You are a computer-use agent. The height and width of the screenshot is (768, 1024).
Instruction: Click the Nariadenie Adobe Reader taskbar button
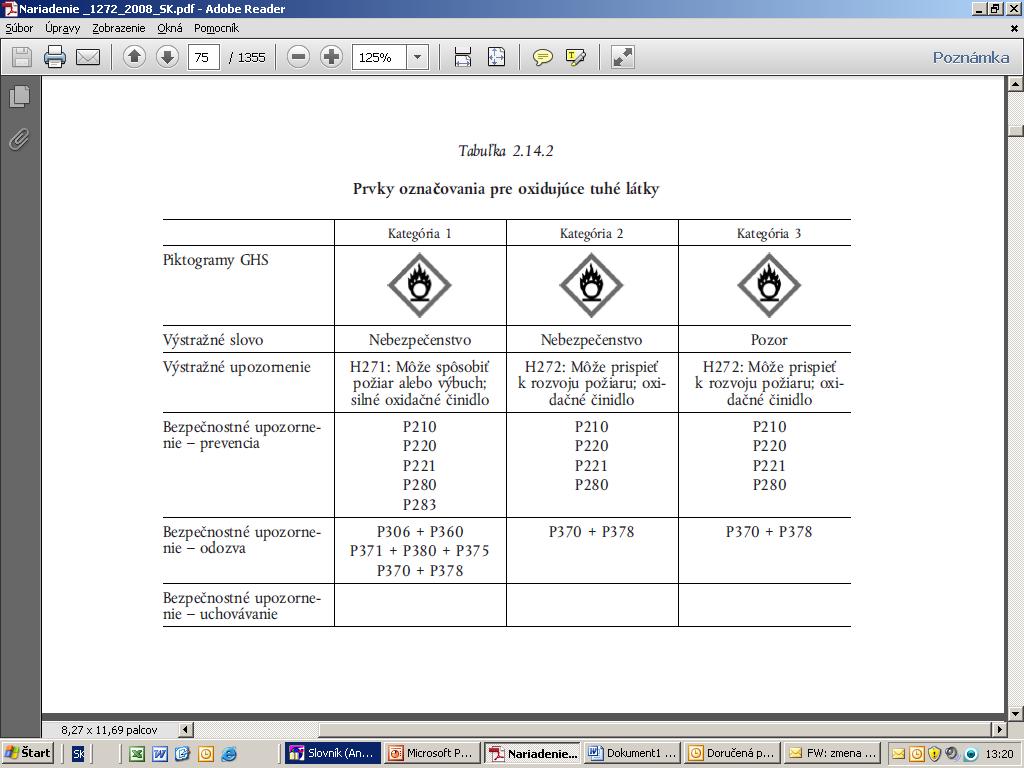pyautogui.click(x=532, y=753)
